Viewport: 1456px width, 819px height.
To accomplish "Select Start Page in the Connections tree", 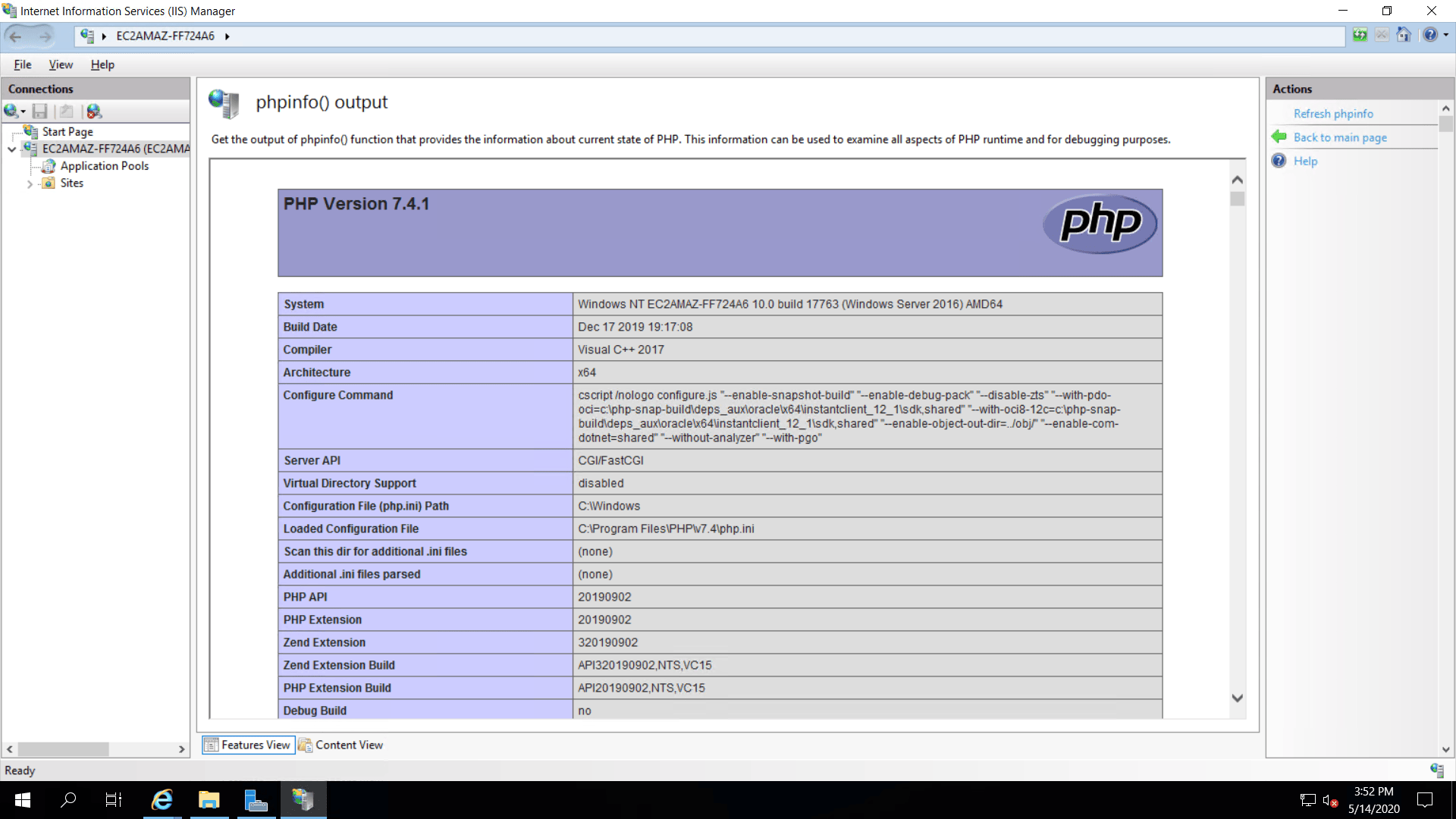I will point(67,132).
